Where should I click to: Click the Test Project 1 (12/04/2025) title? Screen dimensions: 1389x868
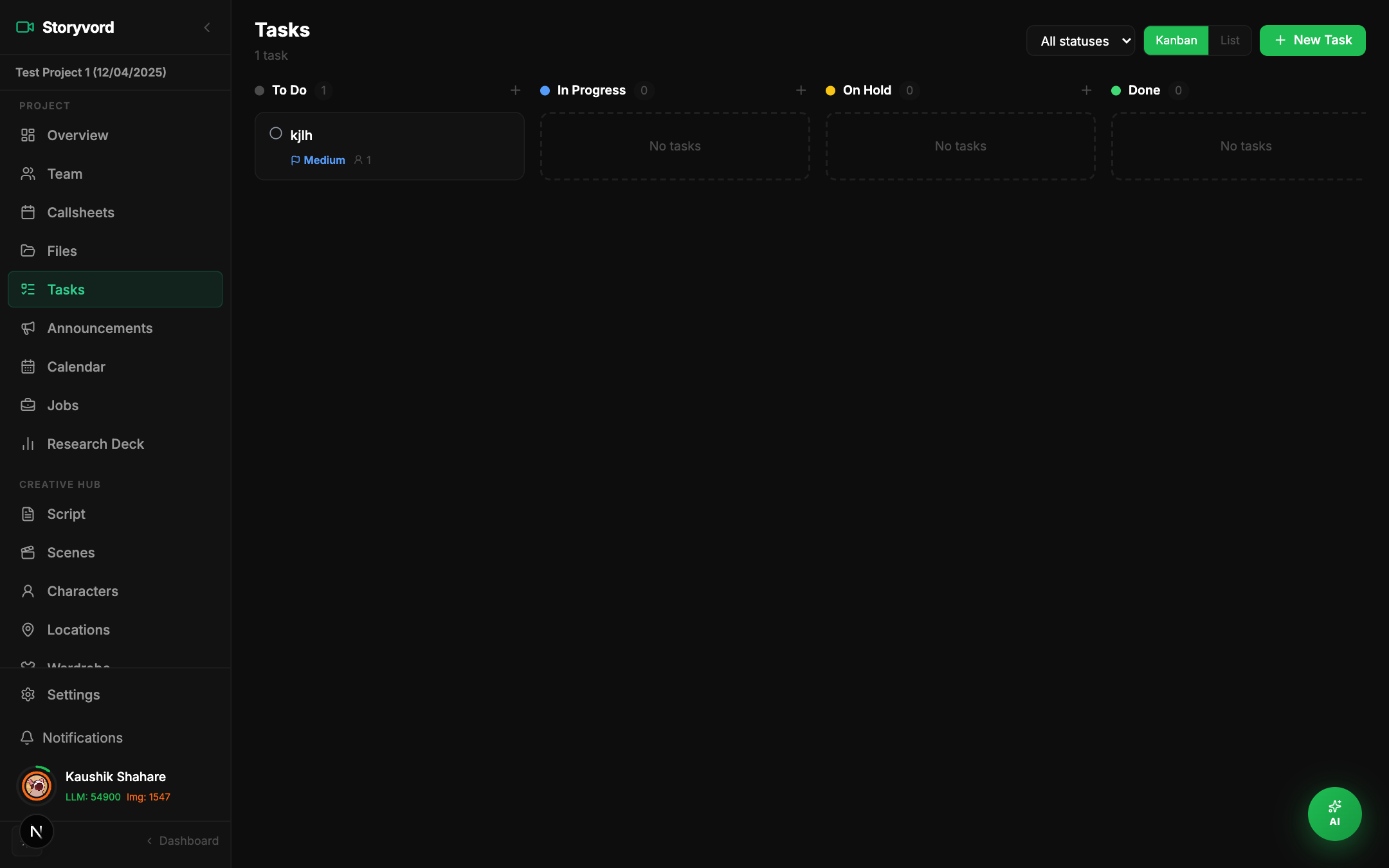point(91,72)
